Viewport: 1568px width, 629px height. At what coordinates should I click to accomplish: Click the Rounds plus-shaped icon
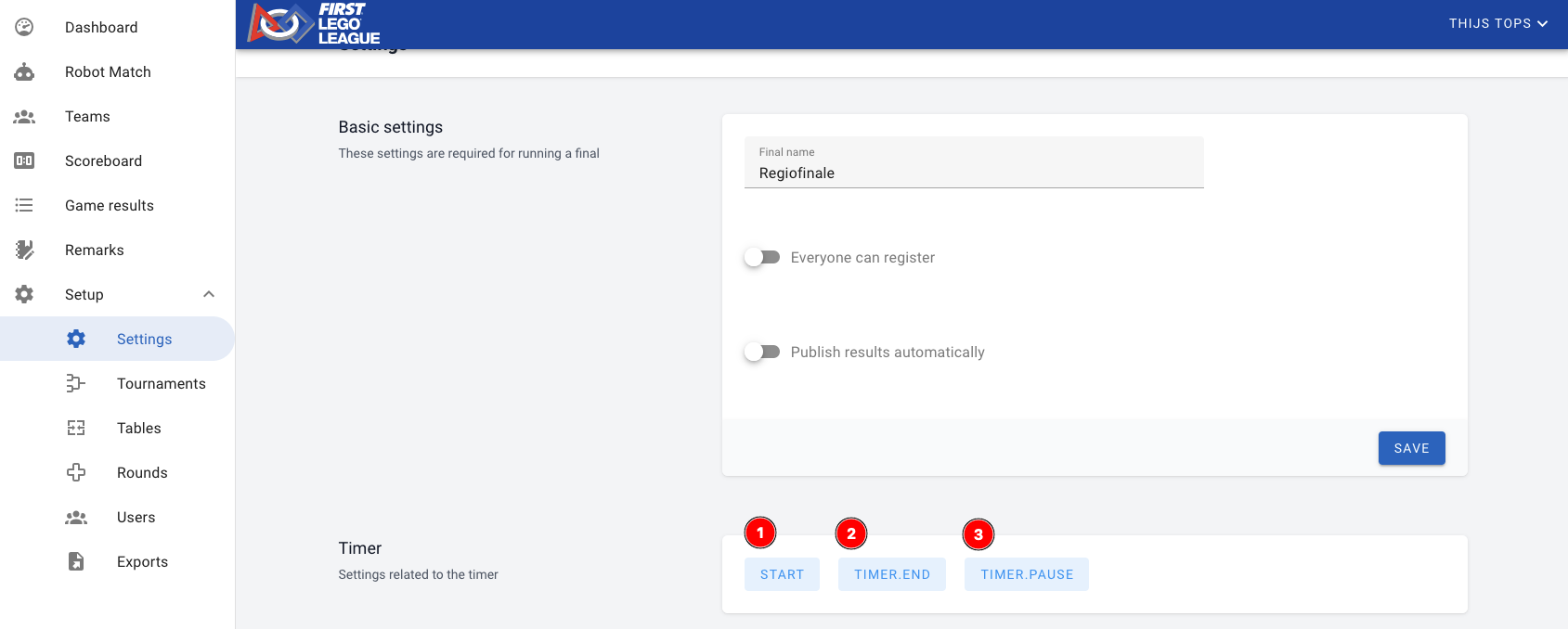[x=76, y=473]
